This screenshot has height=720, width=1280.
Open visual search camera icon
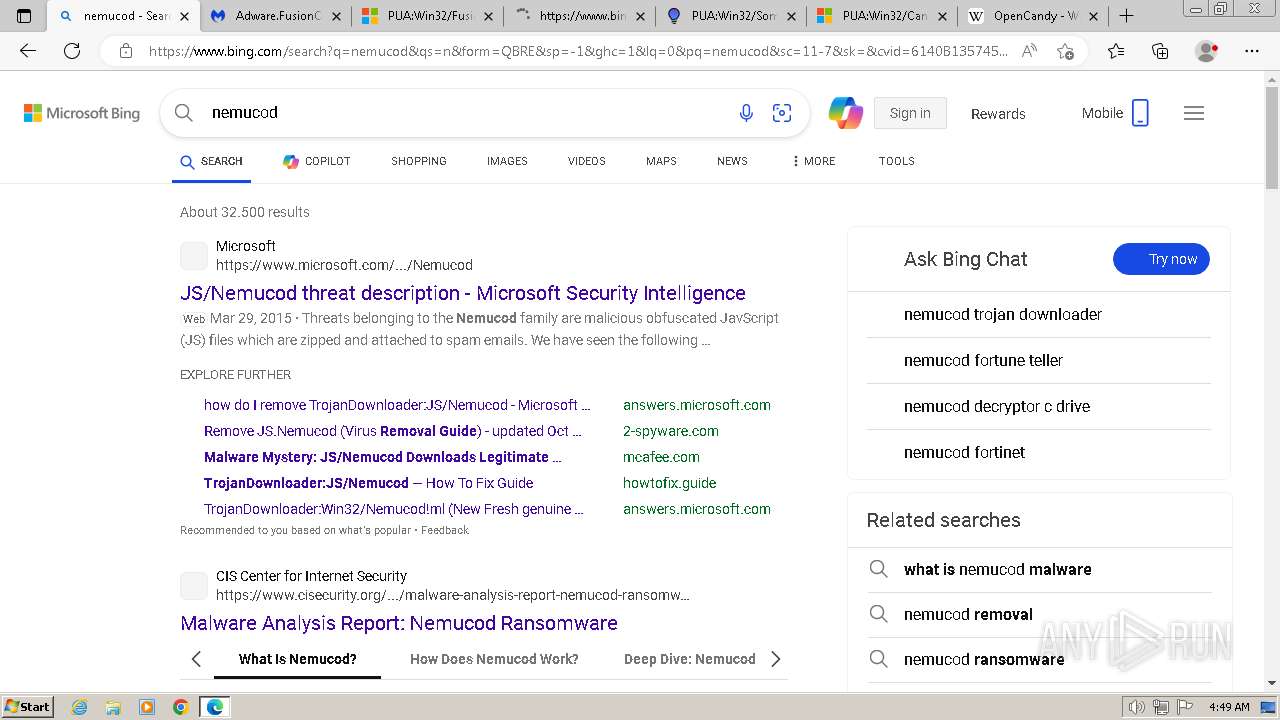(782, 113)
